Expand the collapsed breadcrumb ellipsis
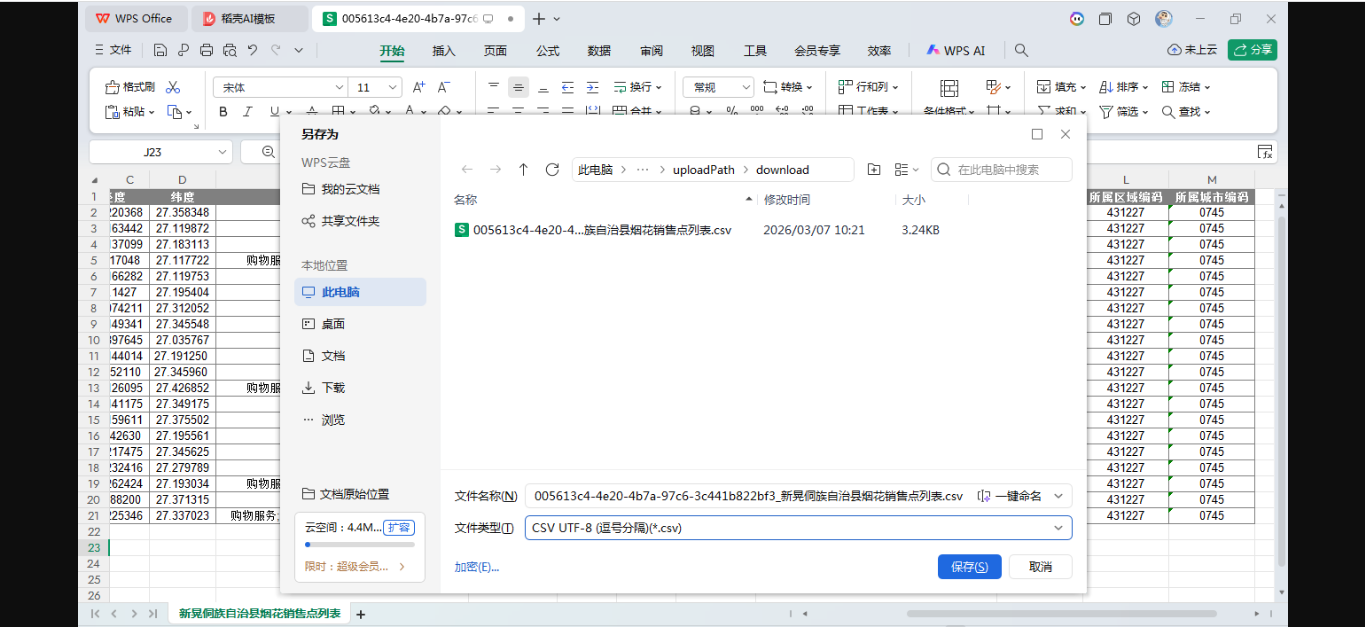This screenshot has width=1365, height=627. click(643, 170)
